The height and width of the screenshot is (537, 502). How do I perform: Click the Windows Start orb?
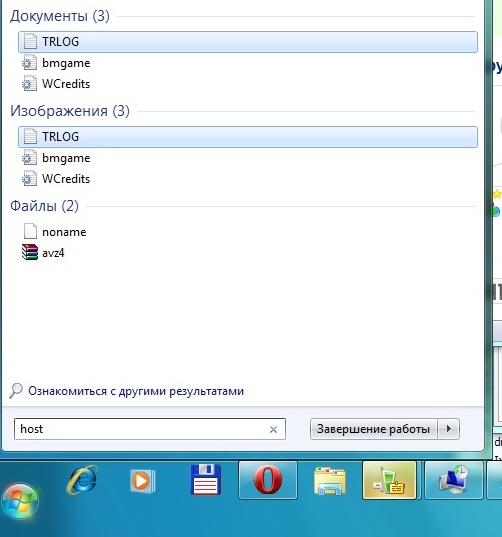20,501
